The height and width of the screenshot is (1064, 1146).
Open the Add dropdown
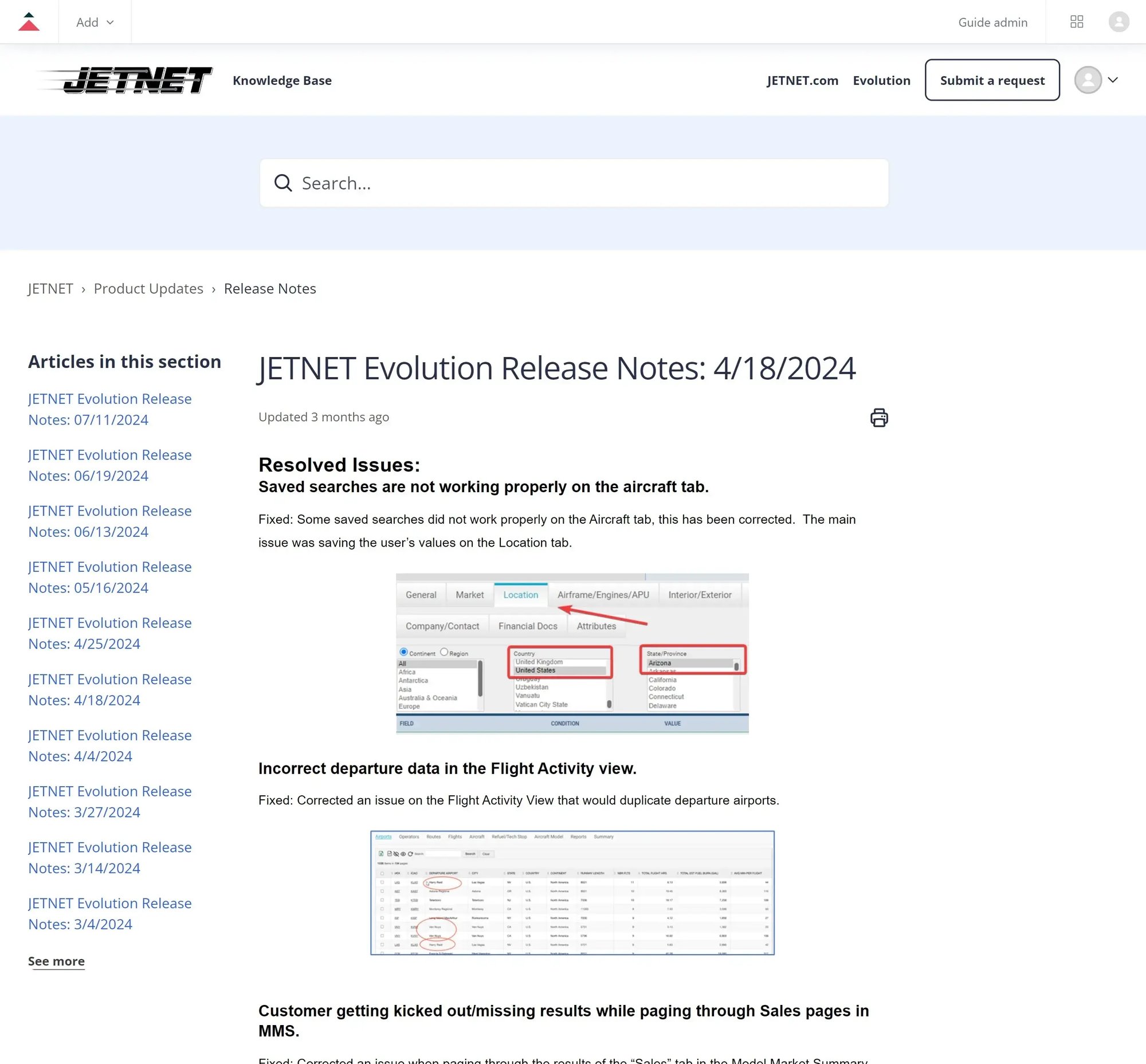pyautogui.click(x=94, y=22)
